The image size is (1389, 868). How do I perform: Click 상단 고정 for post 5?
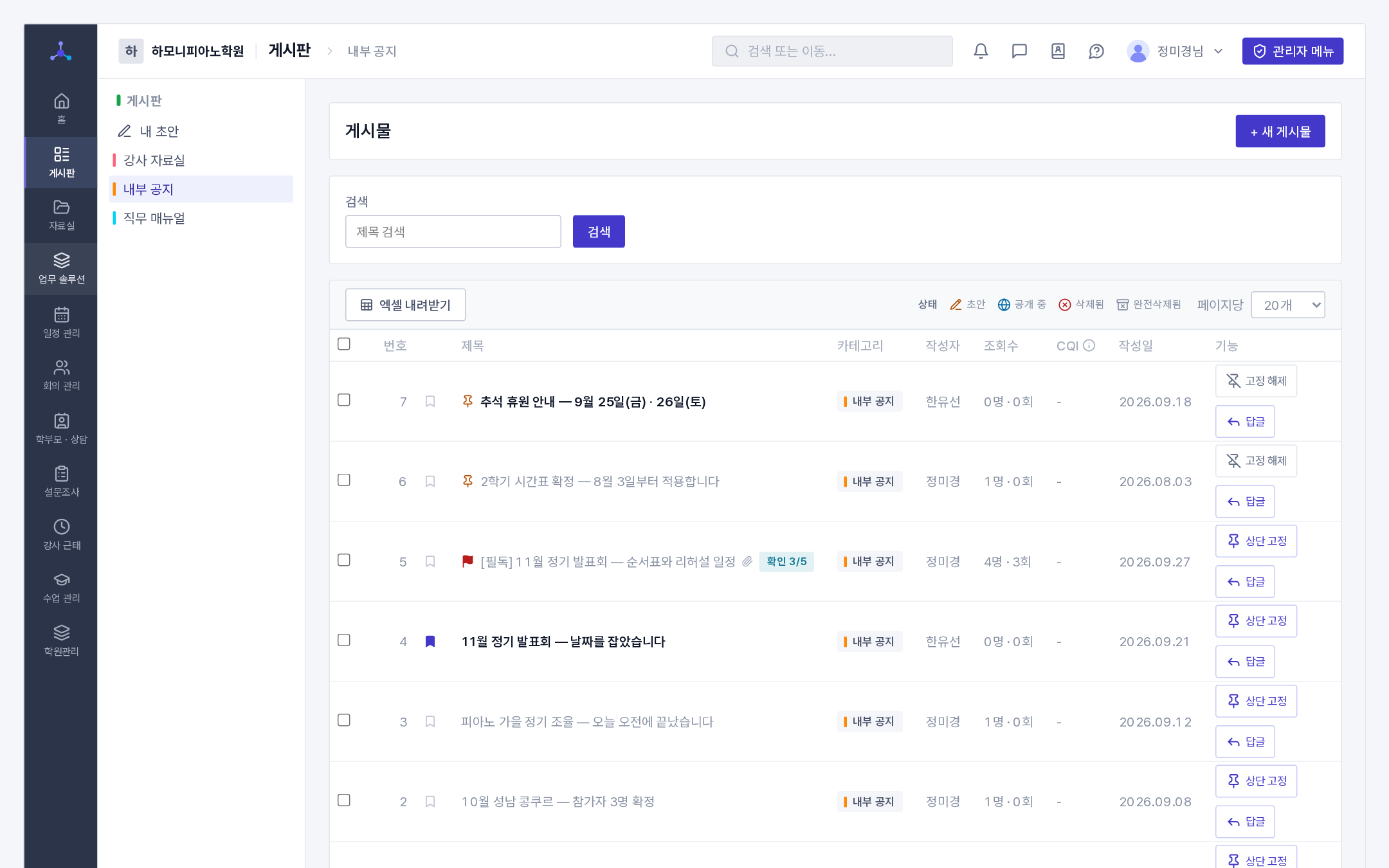click(1256, 541)
